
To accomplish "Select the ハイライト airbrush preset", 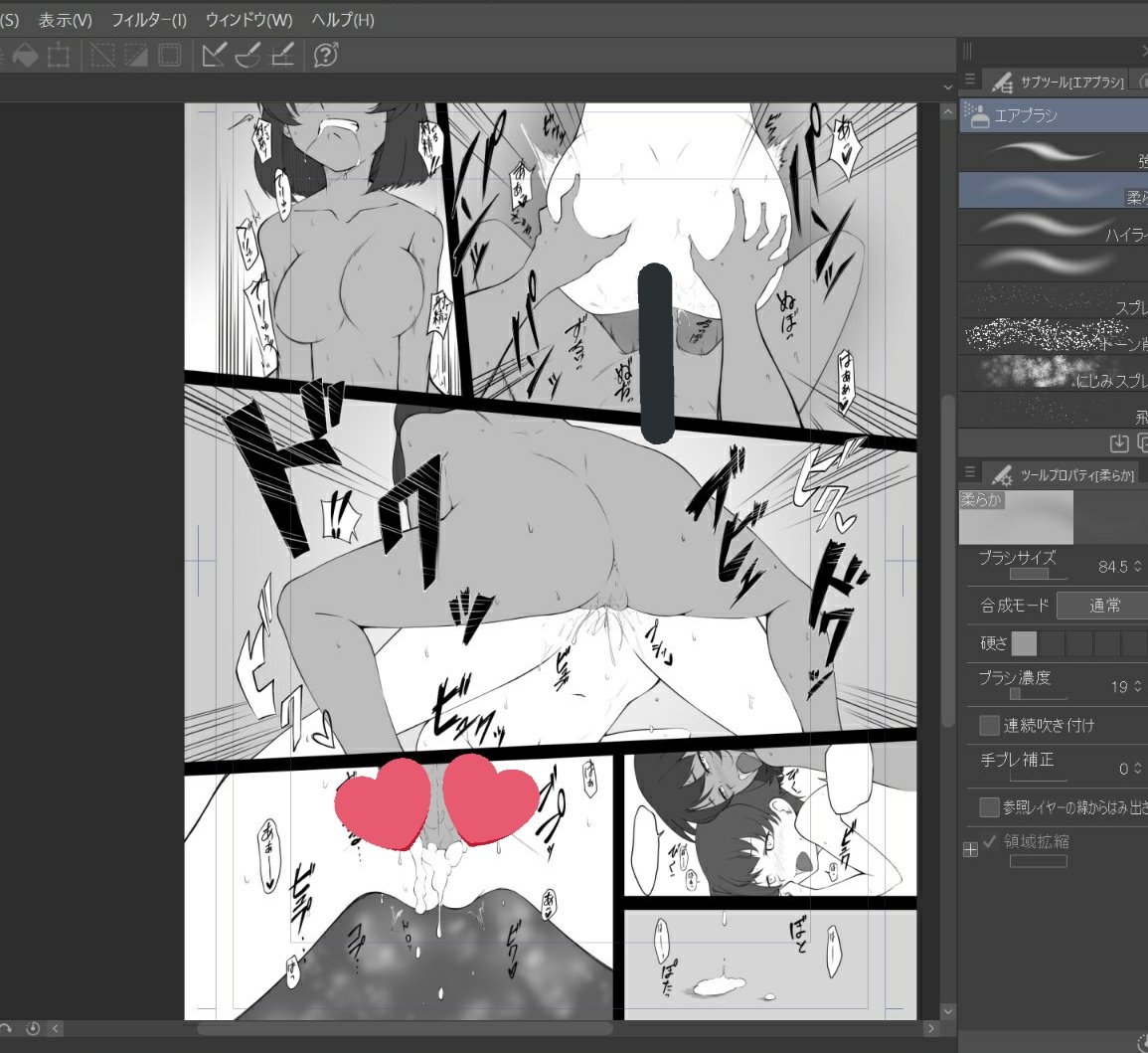I will (x=1051, y=231).
